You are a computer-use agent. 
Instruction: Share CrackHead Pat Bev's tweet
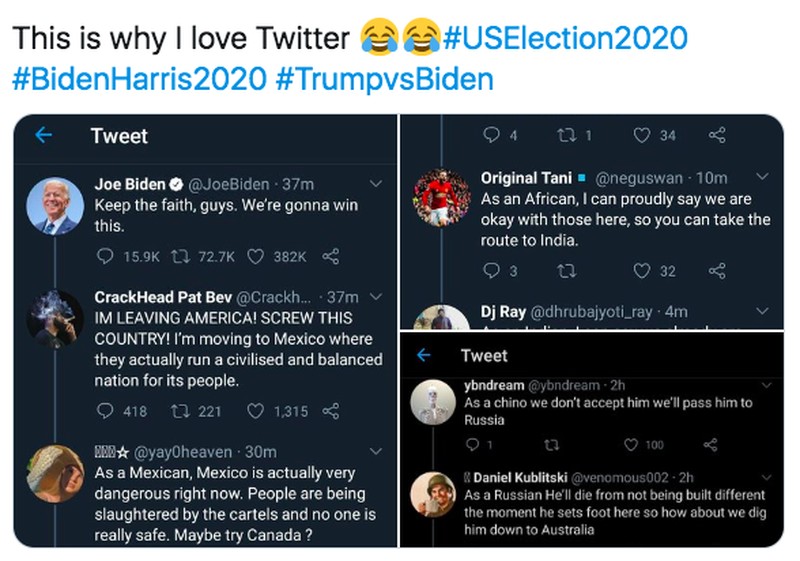click(x=330, y=411)
